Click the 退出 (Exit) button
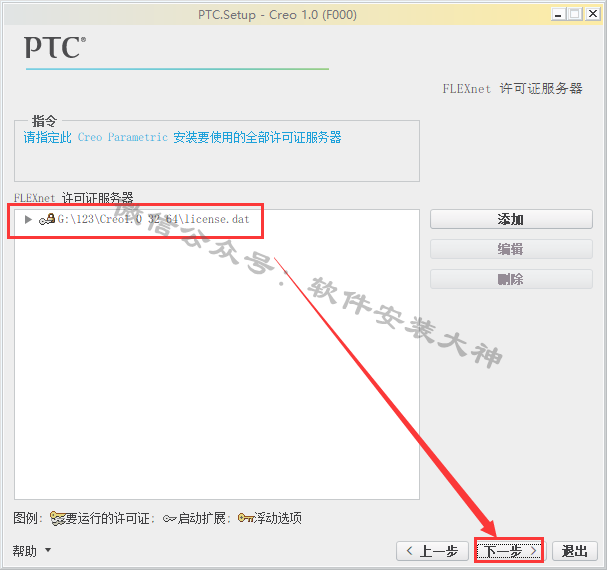The height and width of the screenshot is (570, 607). tap(574, 551)
